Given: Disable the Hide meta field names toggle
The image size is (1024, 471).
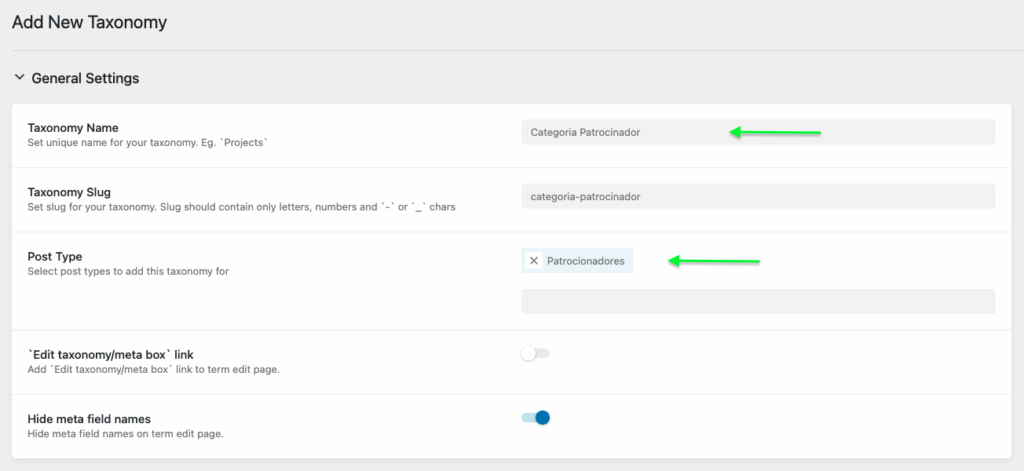Looking at the screenshot, I should (536, 418).
